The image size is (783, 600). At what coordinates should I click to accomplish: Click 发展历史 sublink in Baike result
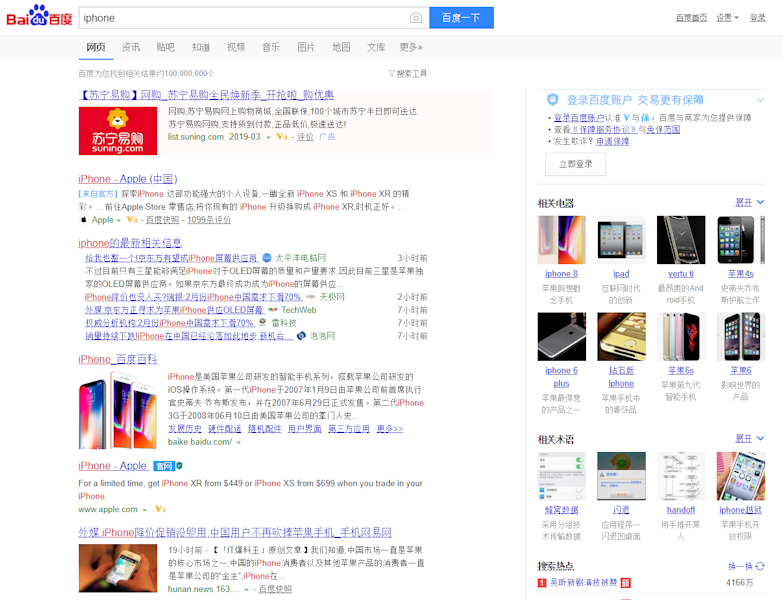click(185, 429)
